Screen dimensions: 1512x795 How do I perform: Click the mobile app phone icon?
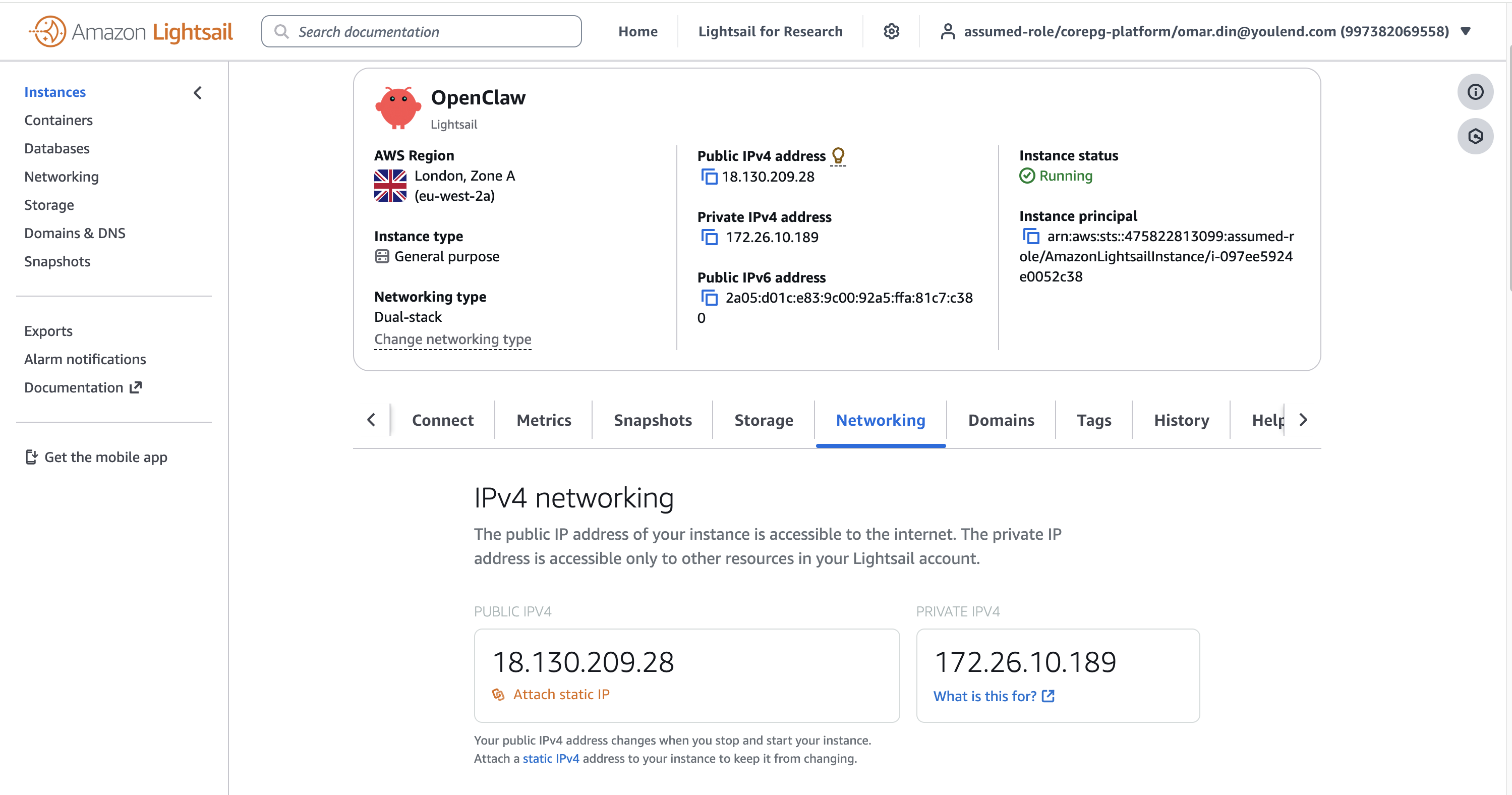click(31, 457)
